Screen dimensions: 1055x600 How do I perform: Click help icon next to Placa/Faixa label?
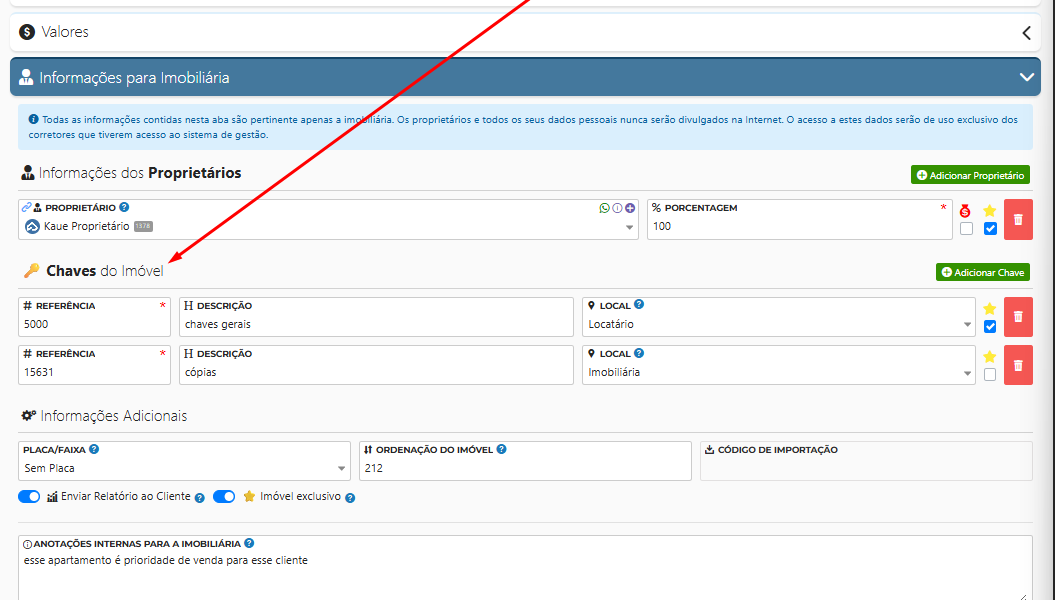[x=94, y=450]
